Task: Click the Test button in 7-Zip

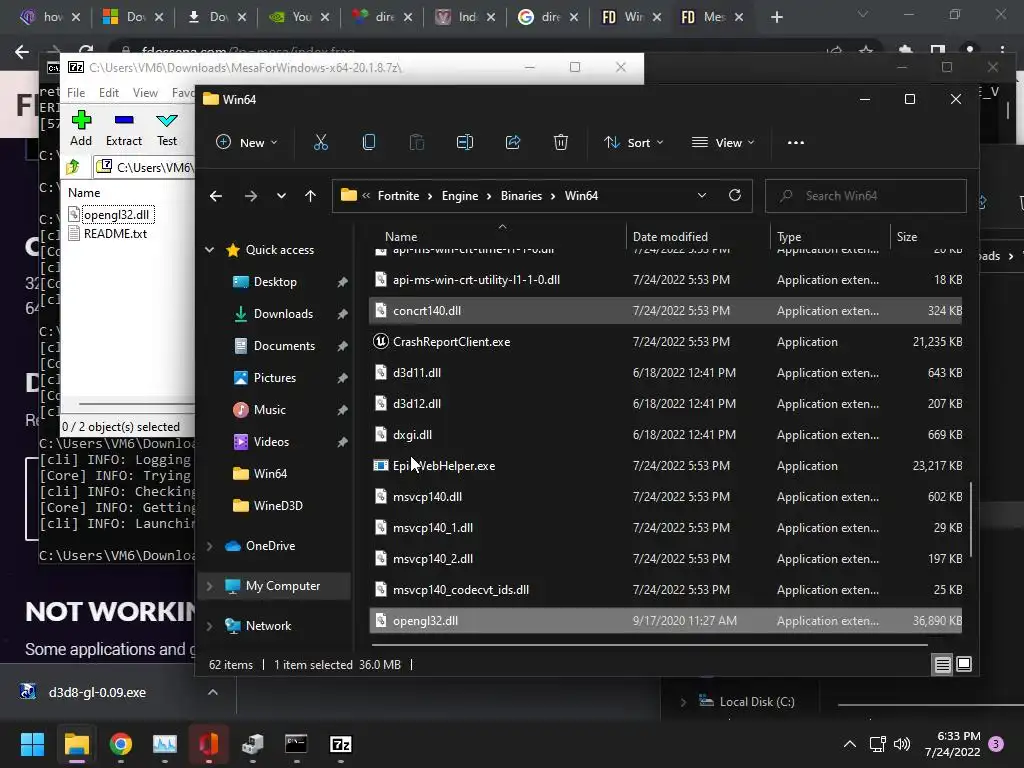Action: click(x=167, y=129)
